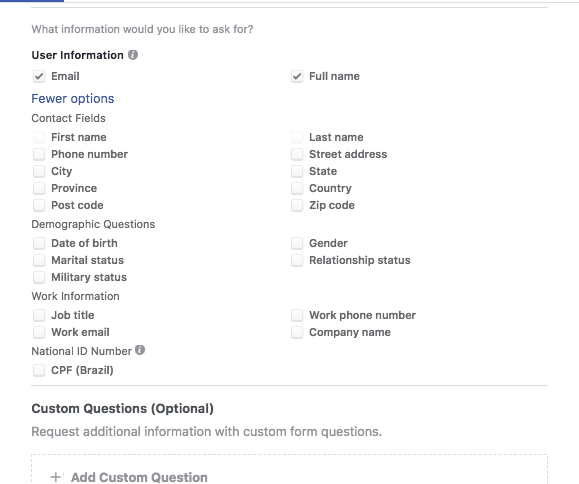Tick the Relationship status checkbox
Screen dimensions: 579x484
click(x=297, y=260)
